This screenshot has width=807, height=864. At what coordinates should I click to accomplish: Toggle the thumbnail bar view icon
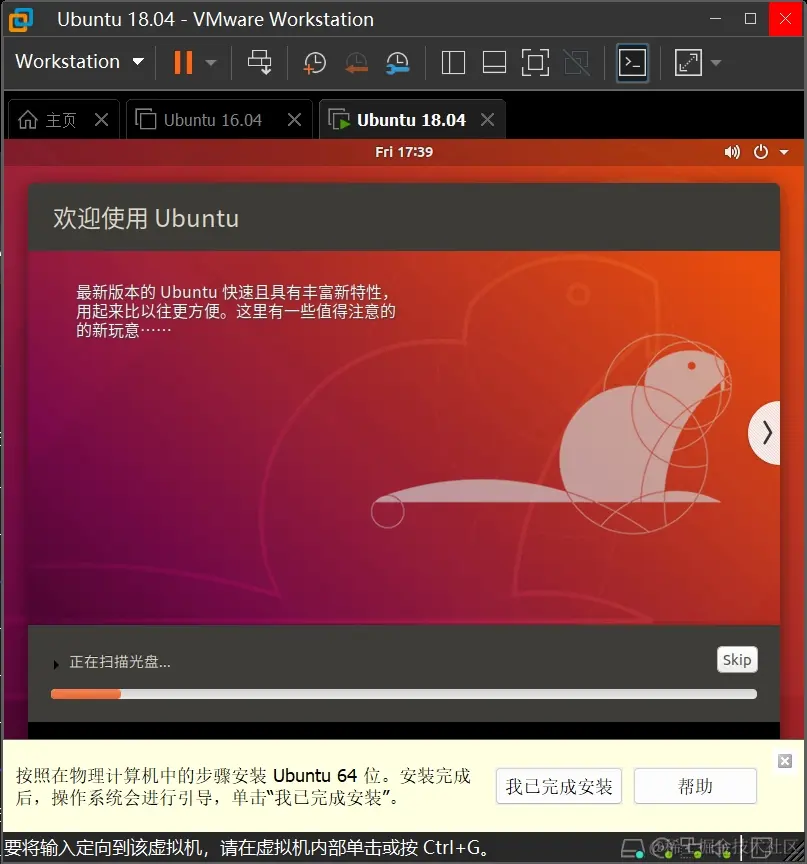(x=494, y=62)
